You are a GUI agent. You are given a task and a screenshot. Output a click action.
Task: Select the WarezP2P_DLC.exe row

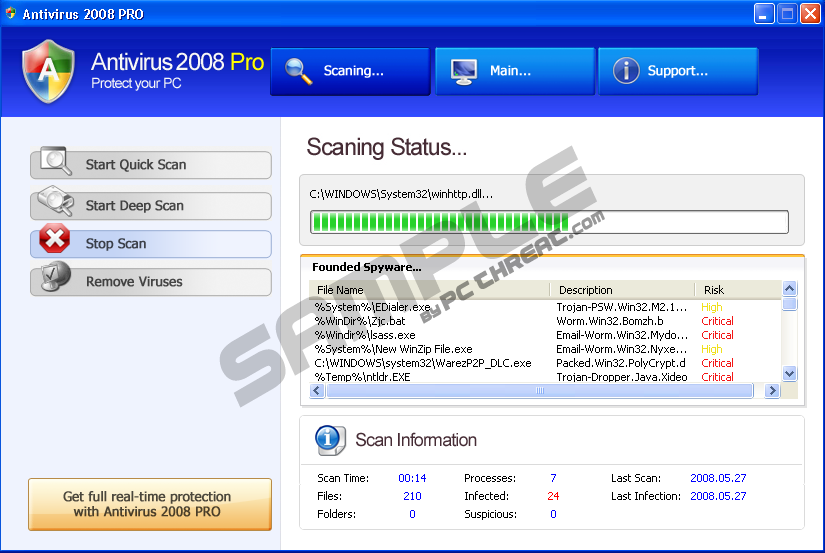[x=545, y=363]
